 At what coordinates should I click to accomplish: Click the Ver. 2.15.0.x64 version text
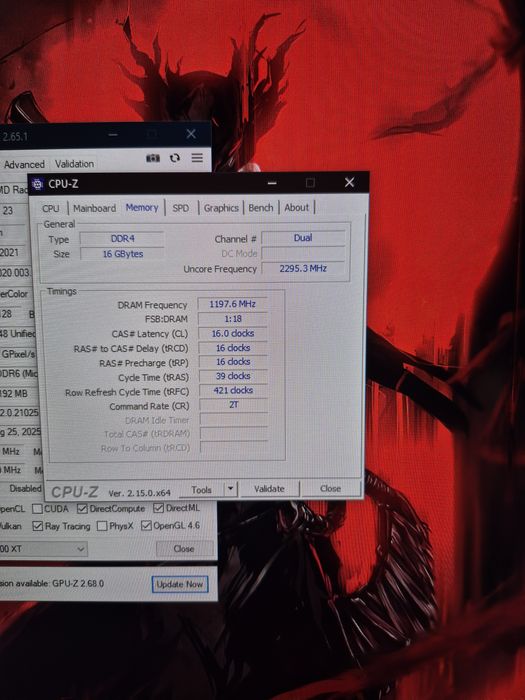[x=139, y=493]
